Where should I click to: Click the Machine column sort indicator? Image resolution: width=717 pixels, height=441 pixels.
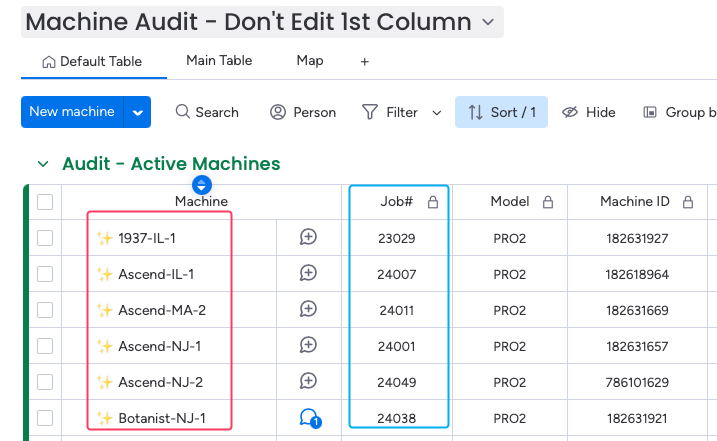[202, 185]
